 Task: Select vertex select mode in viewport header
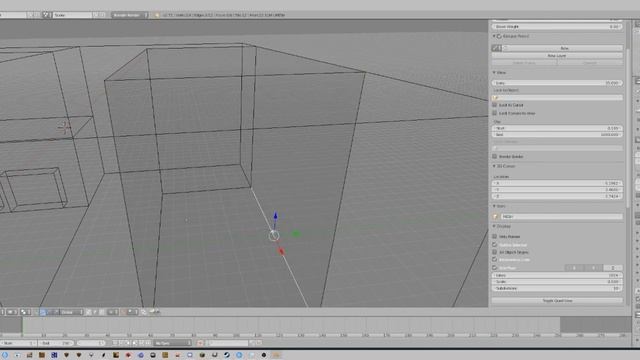(x=89, y=312)
